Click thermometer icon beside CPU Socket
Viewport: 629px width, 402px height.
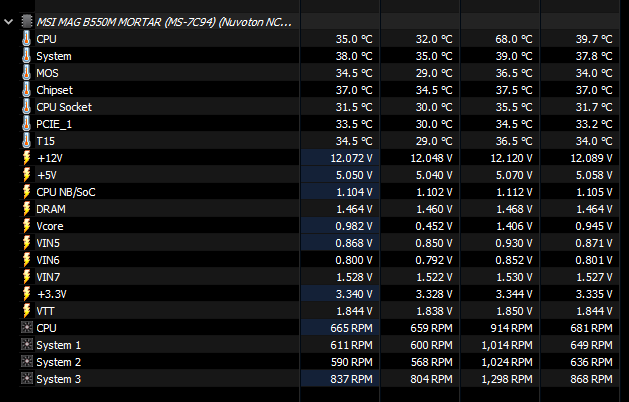point(26,107)
